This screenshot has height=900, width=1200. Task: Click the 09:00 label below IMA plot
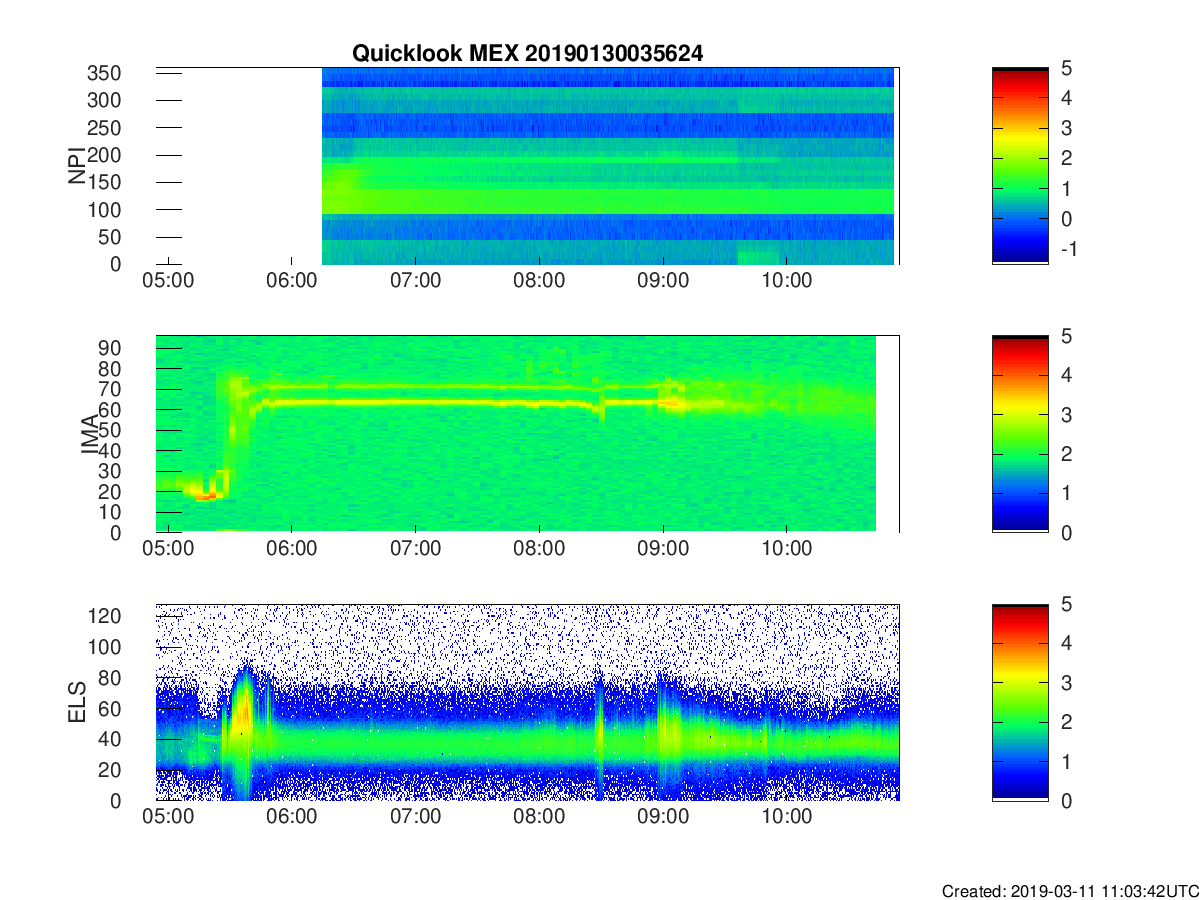[664, 550]
